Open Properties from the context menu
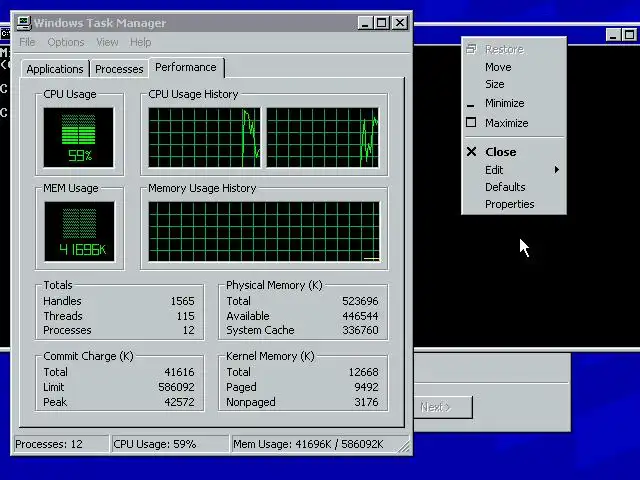Viewport: 640px width, 480px height. click(x=514, y=204)
